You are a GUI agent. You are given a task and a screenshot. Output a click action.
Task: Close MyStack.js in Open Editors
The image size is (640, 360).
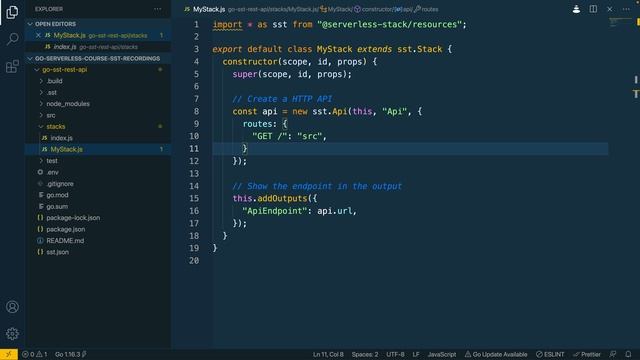coord(38,36)
